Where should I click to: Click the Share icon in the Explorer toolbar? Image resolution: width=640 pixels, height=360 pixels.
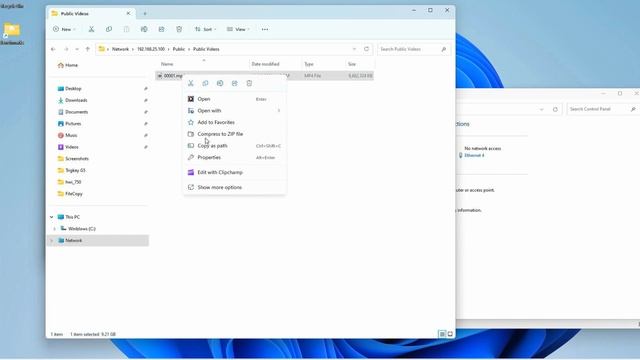click(162, 29)
